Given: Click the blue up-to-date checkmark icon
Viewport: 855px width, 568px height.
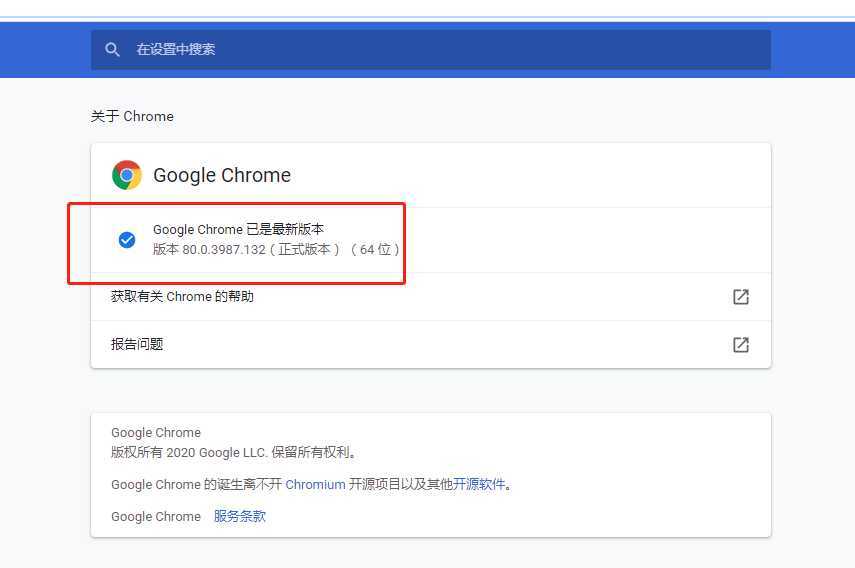Looking at the screenshot, I should point(127,240).
